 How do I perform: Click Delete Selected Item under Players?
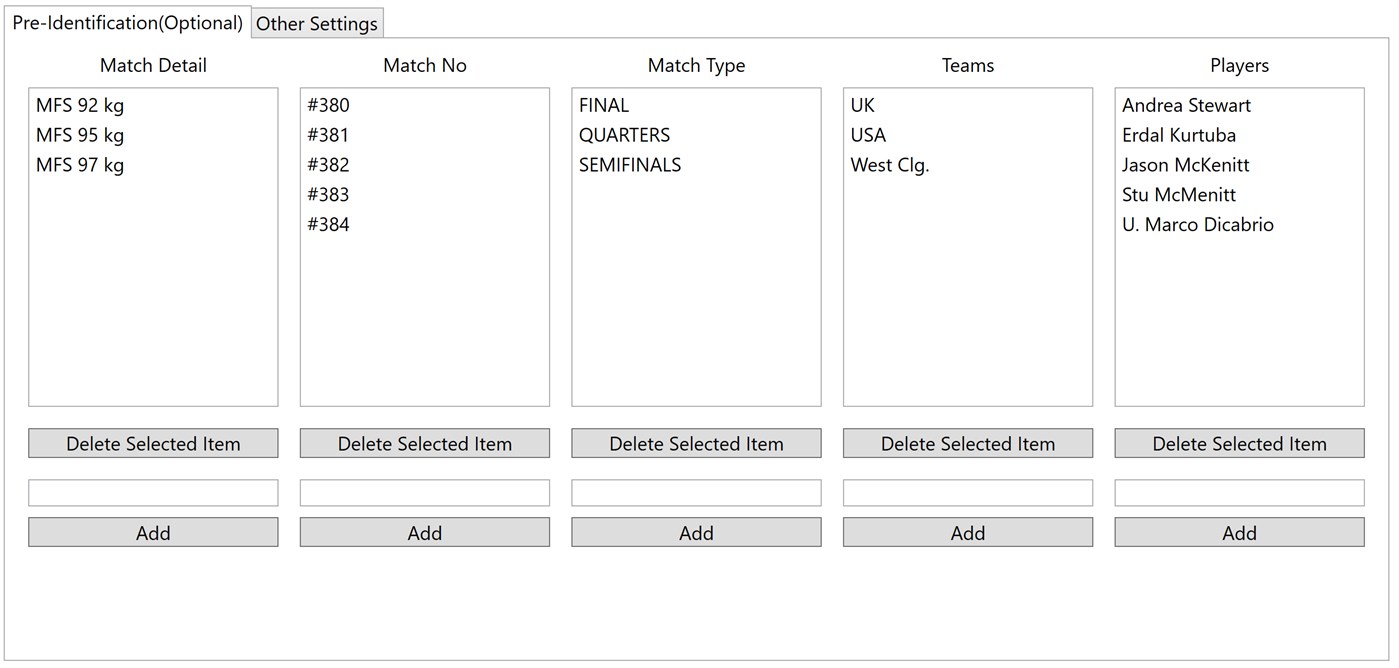tap(1238, 443)
